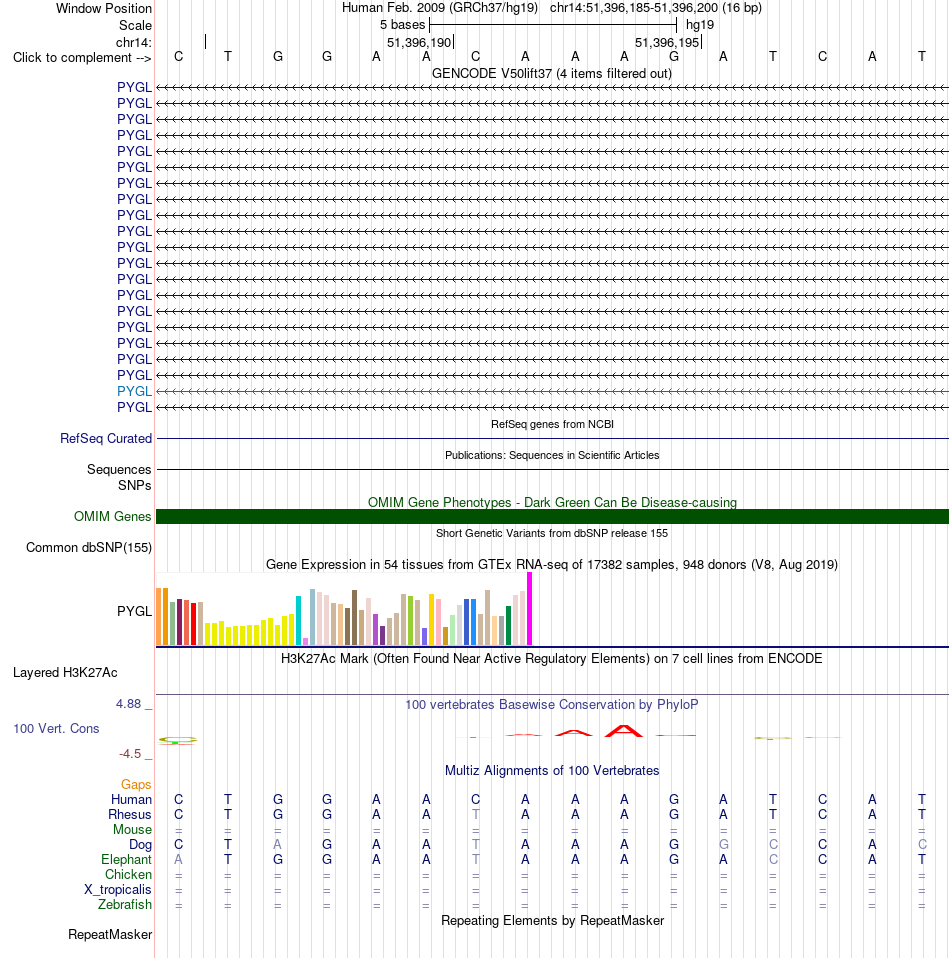Viewport: 950px width, 958px height.
Task: Open 'OMIM Gene Phenotypes - Dark Green' title
Action: click(552, 502)
